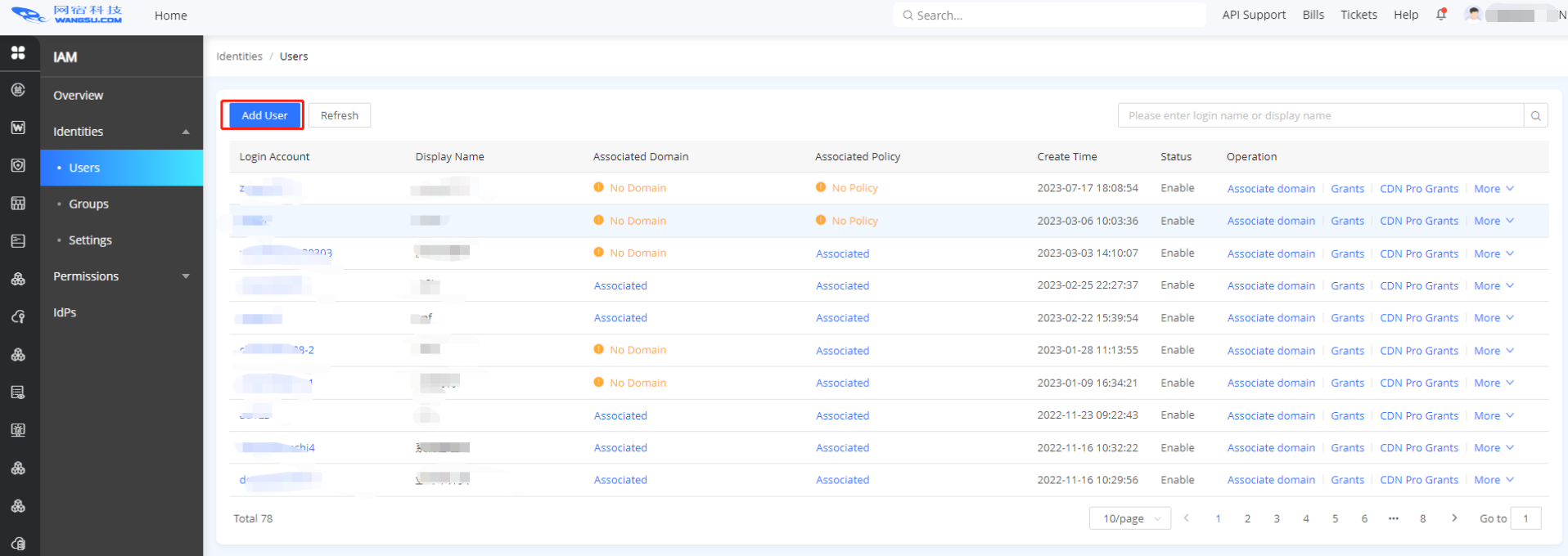The image size is (1568, 556).
Task: Open the all-products grid icon in sidebar
Action: click(x=18, y=53)
